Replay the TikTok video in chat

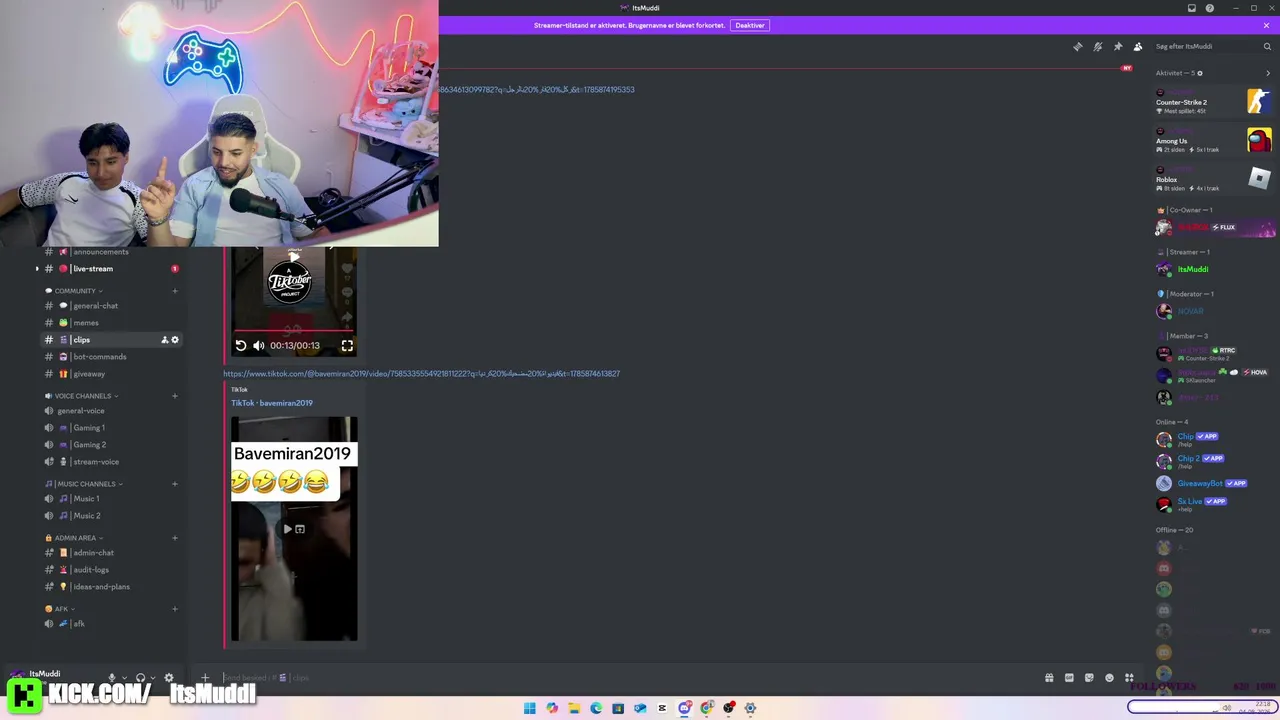click(x=241, y=346)
